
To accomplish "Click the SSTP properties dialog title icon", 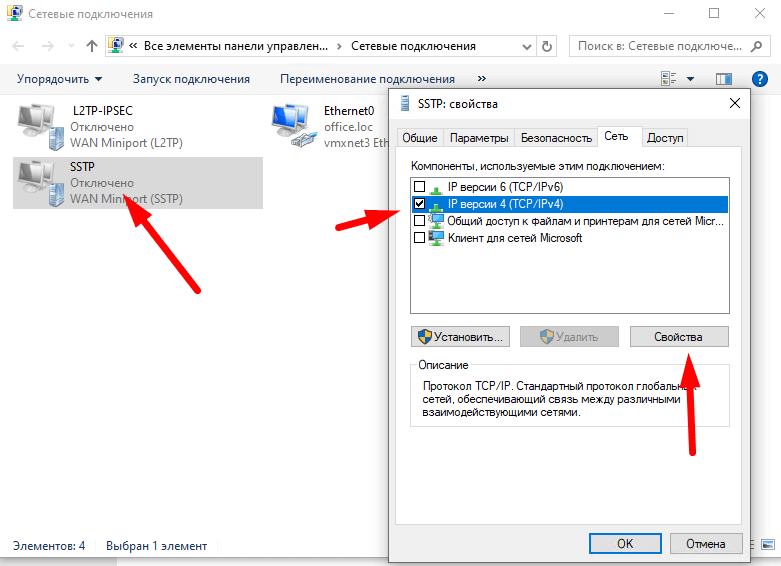I will point(405,104).
